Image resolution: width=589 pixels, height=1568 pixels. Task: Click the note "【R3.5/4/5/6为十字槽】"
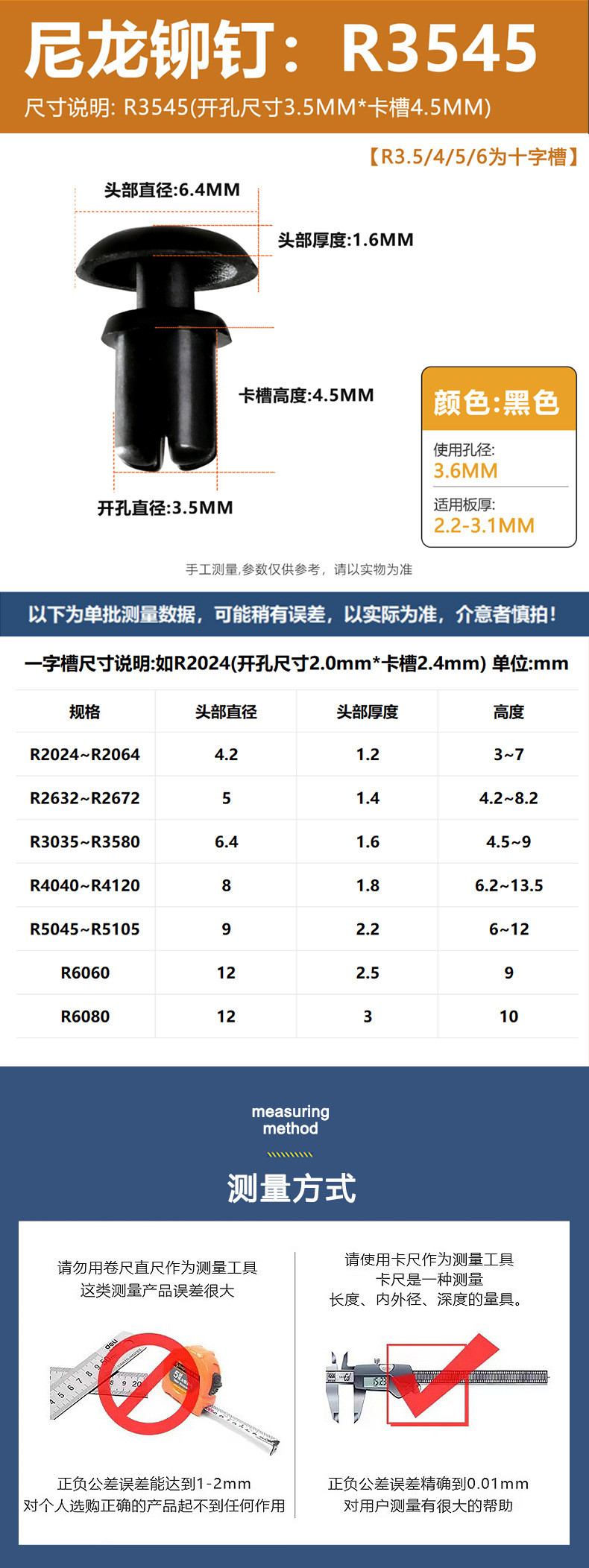tap(472, 157)
